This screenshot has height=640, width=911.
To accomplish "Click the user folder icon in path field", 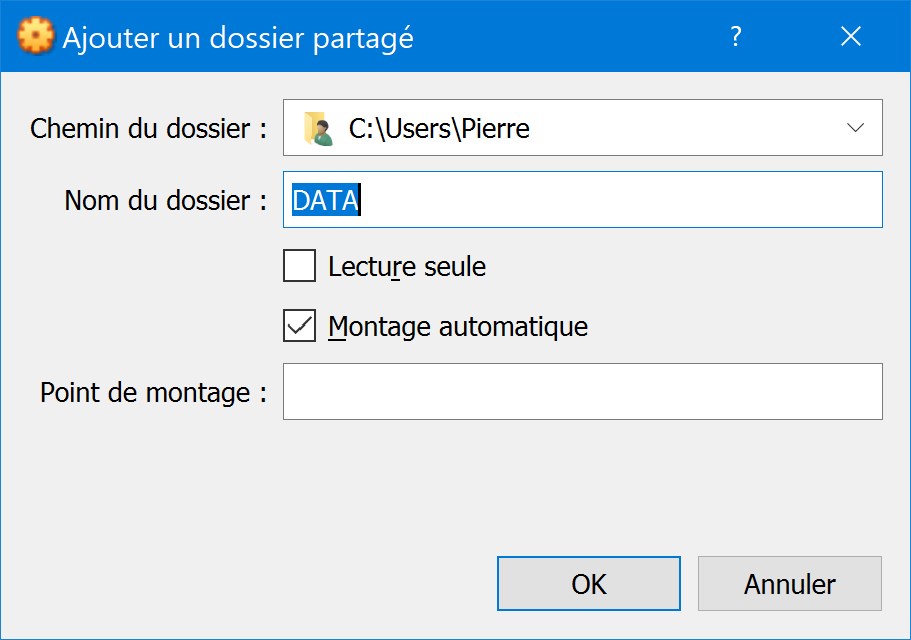I will click(318, 128).
